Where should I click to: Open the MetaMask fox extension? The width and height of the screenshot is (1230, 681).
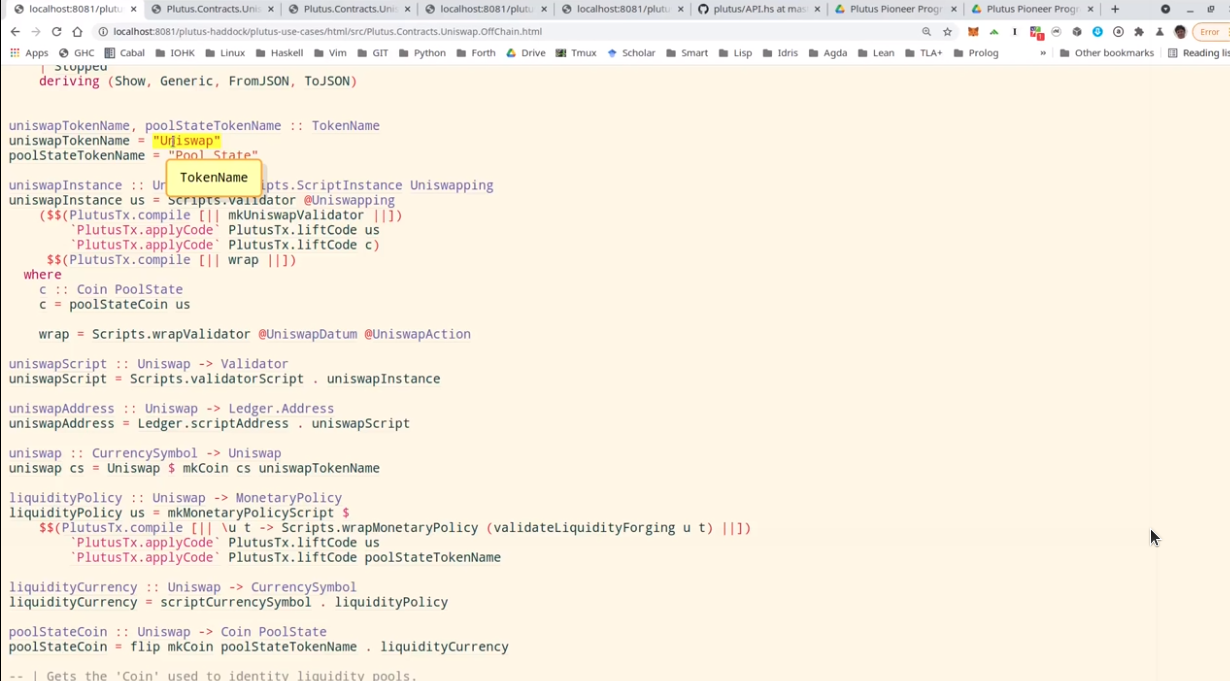[973, 32]
